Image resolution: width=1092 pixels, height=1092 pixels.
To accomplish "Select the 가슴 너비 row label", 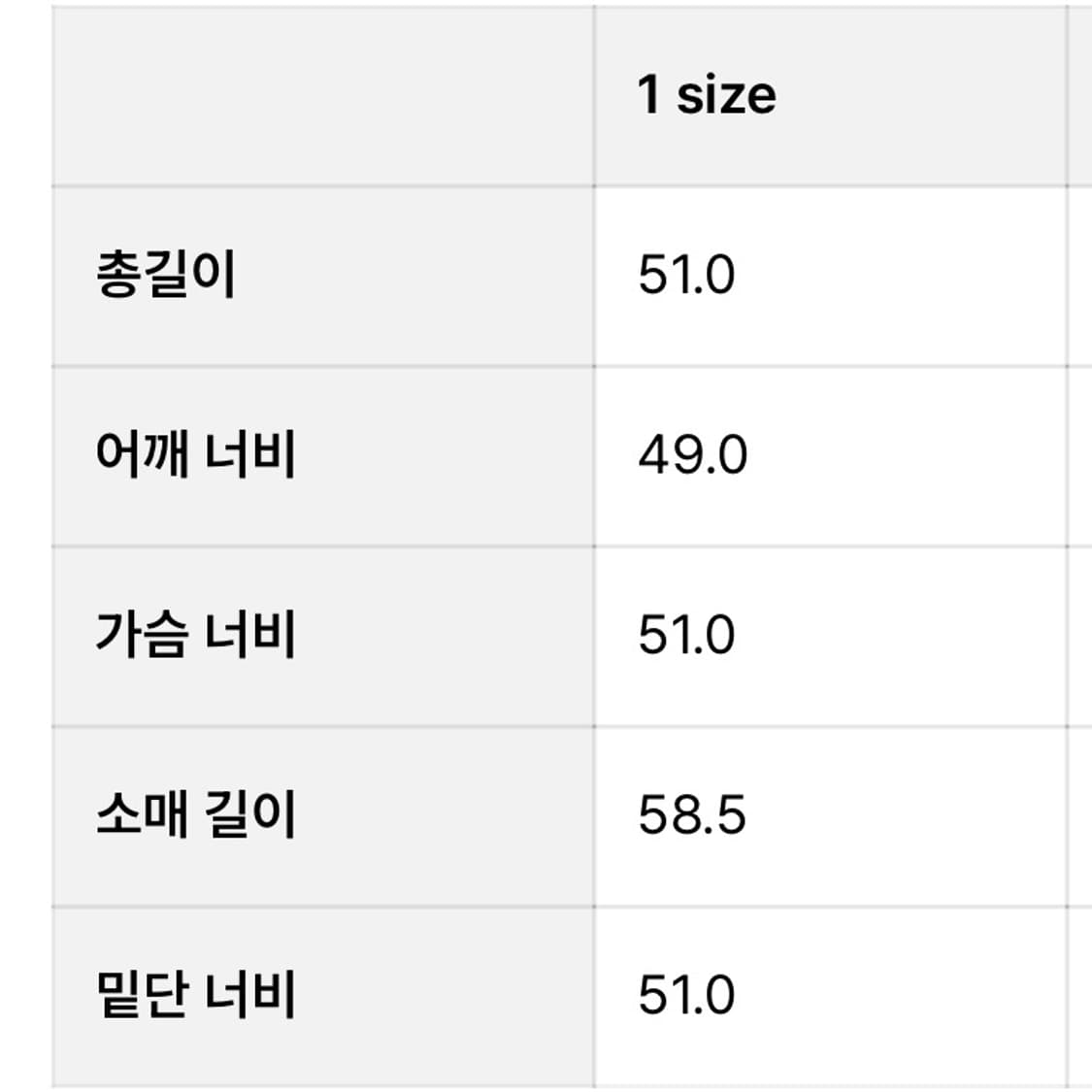I will [195, 635].
